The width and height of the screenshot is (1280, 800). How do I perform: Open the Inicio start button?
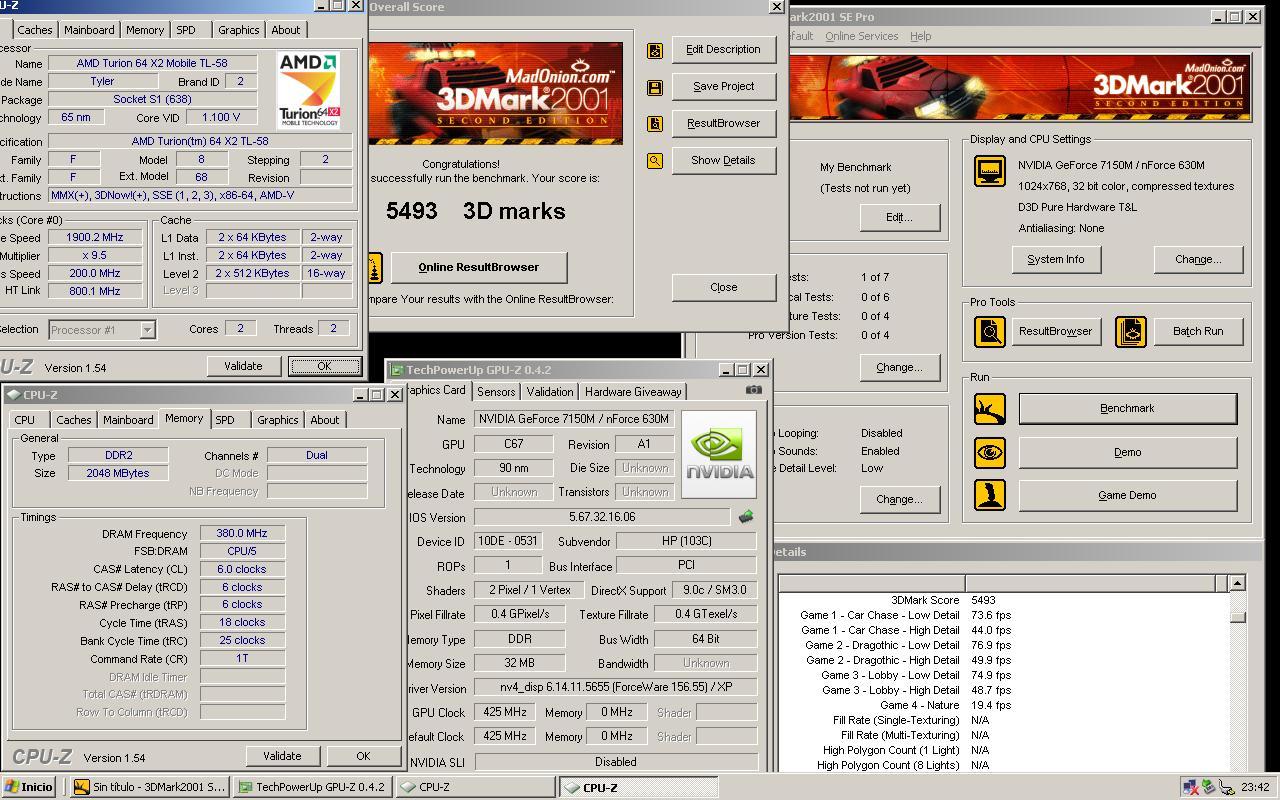(29, 787)
